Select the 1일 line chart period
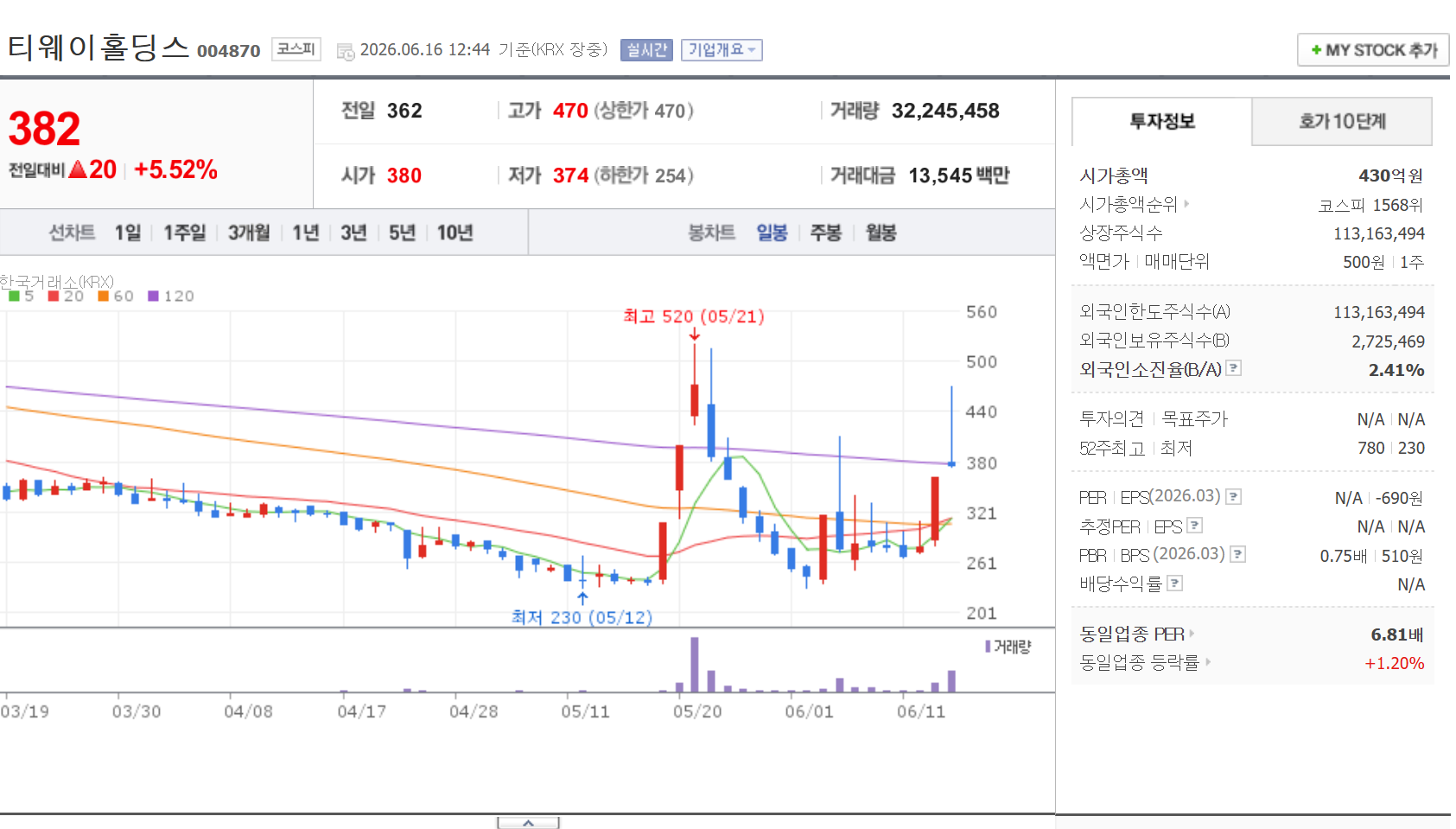 click(x=128, y=233)
